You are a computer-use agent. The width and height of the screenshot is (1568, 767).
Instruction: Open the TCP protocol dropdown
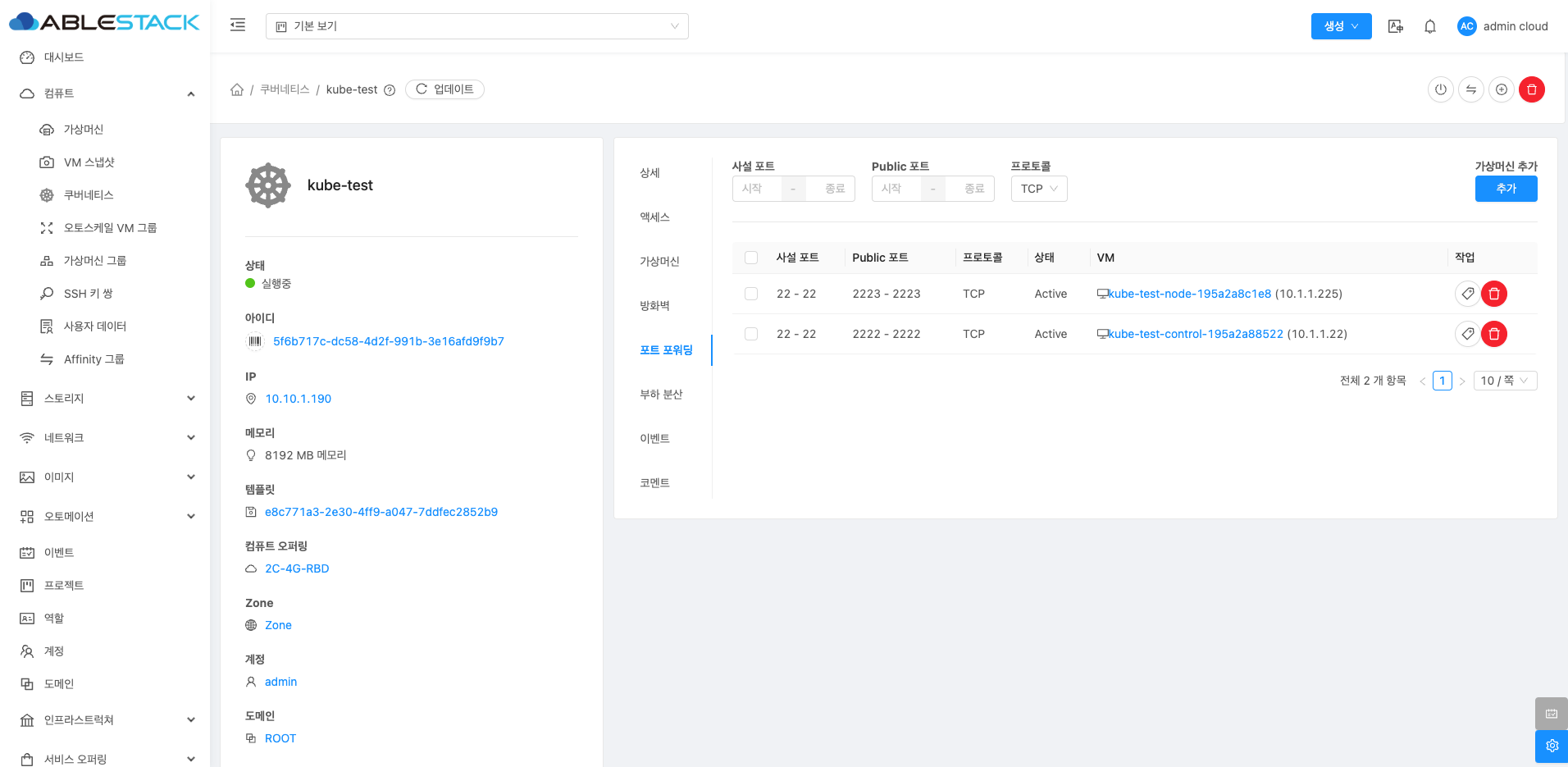tap(1038, 189)
